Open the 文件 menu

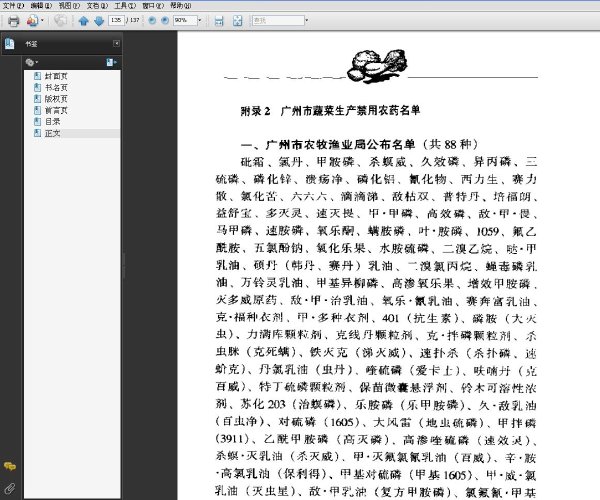pos(13,5)
